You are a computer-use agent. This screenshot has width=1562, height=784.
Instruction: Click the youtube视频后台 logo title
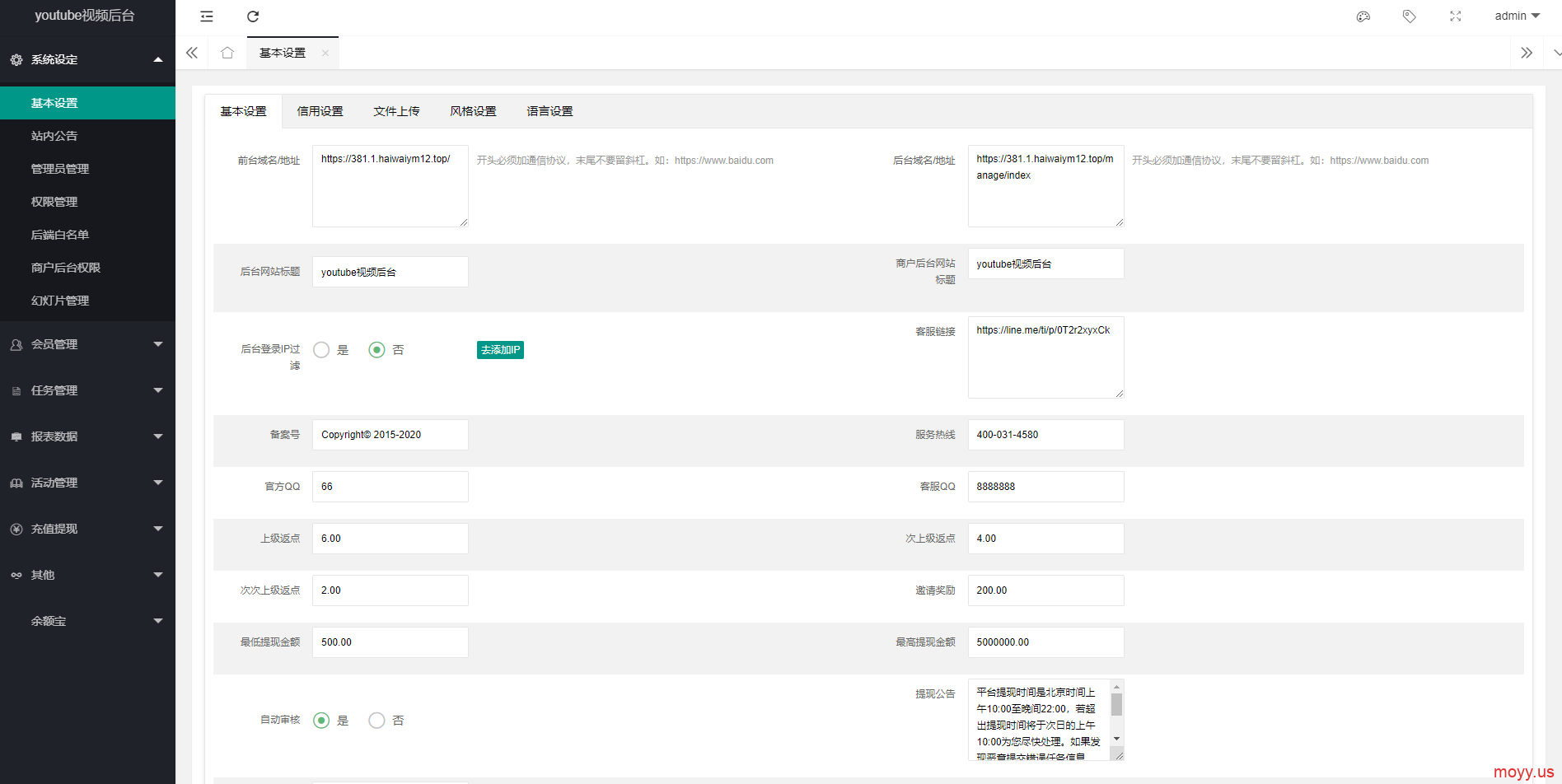point(85,16)
